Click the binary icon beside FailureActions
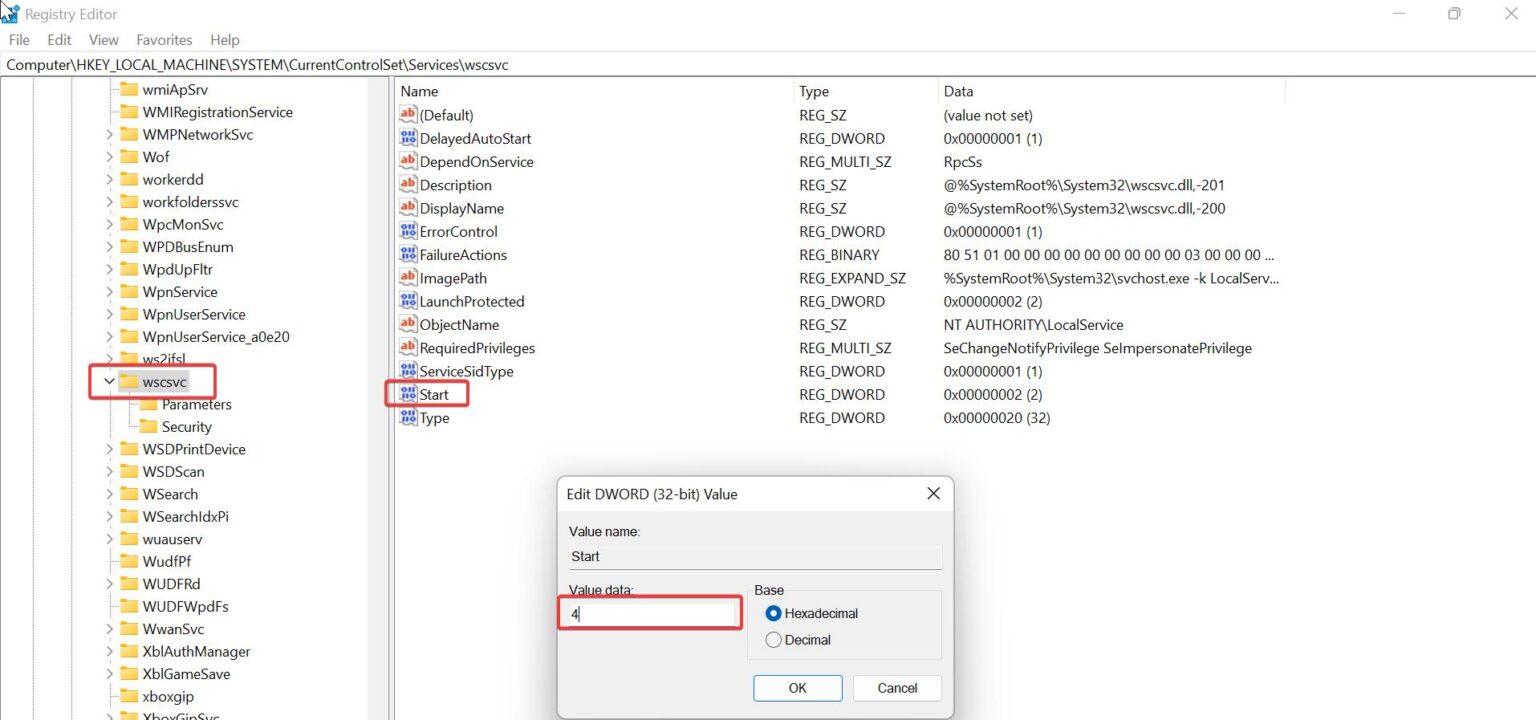The image size is (1536, 720). tap(407, 255)
